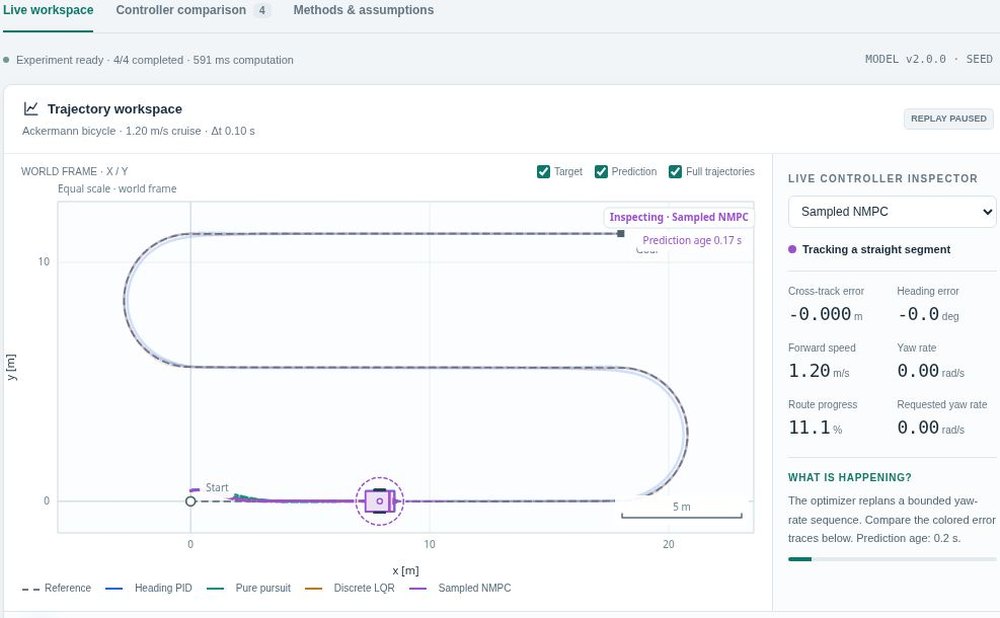Click the REPLAY PAUSED button
Viewport: 1000px width, 618px height.
pos(948,119)
